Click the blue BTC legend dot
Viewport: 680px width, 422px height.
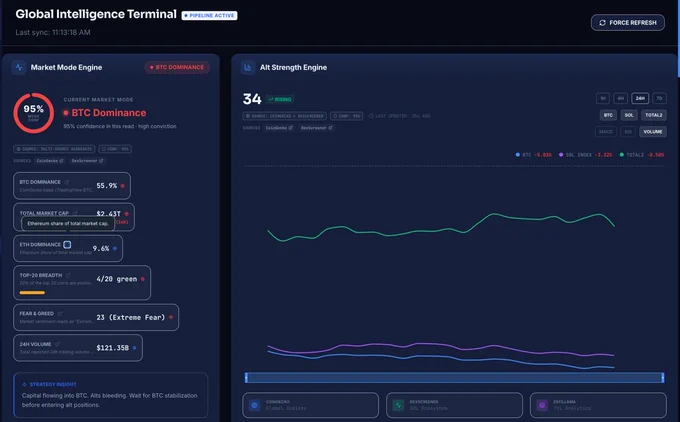517,154
